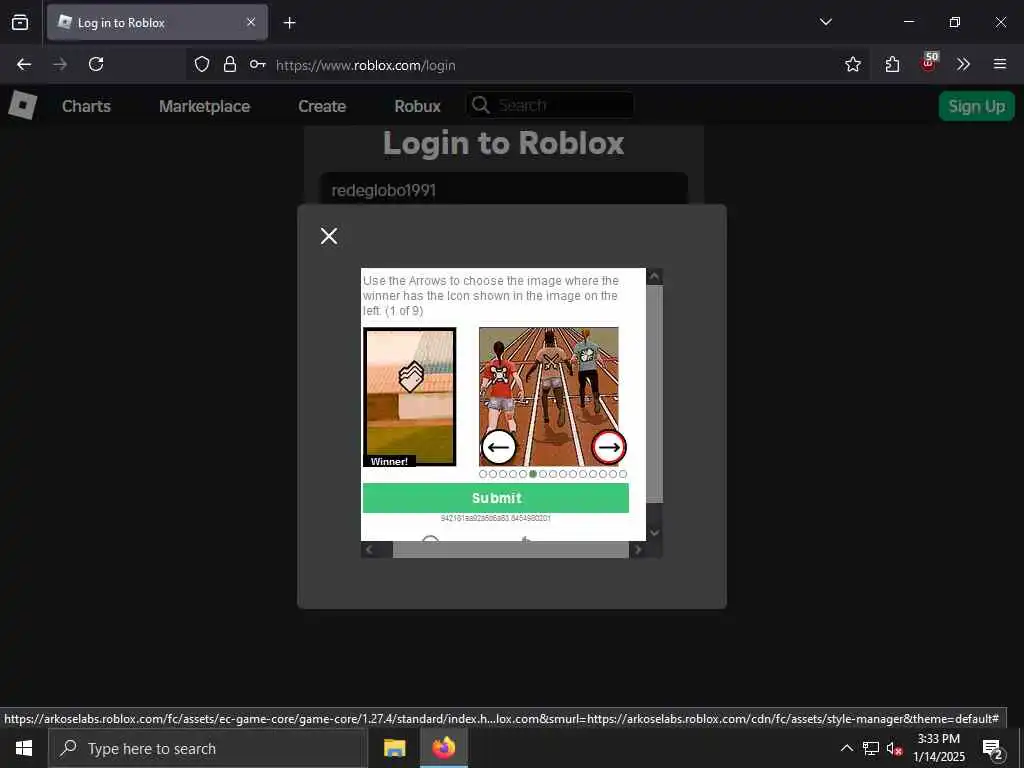This screenshot has height=768, width=1024.
Task: Open the Robux nav item
Action: tap(417, 106)
